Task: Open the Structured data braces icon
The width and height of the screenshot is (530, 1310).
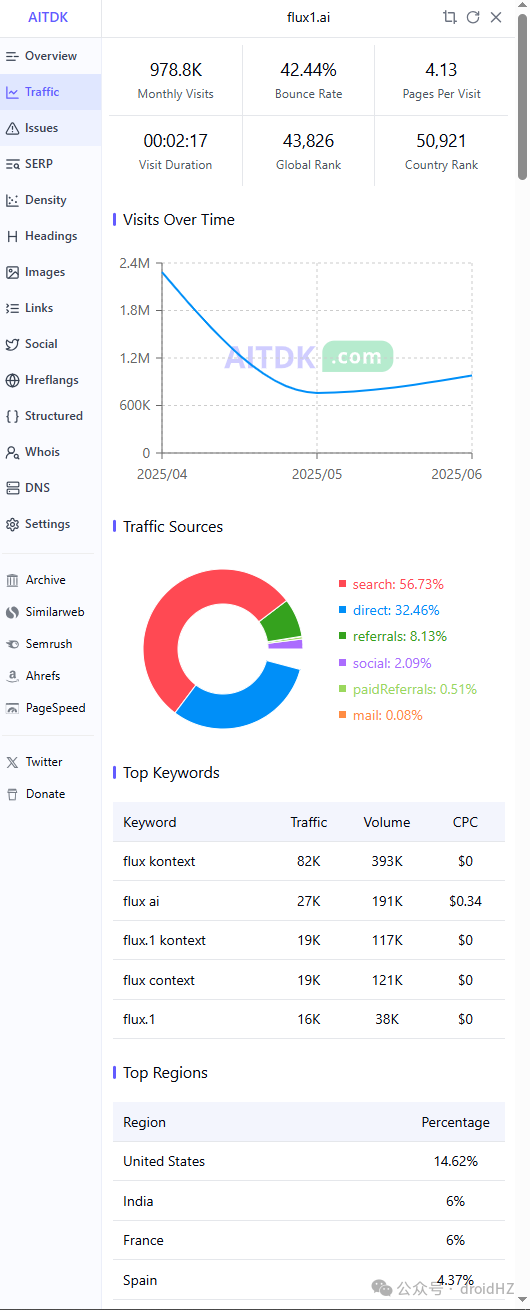Action: [12, 416]
